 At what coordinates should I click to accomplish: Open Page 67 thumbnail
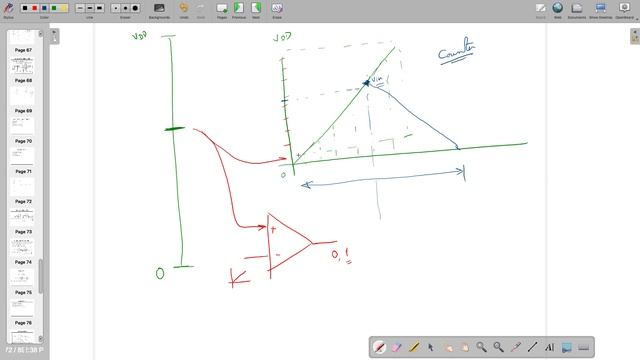[x=23, y=65]
